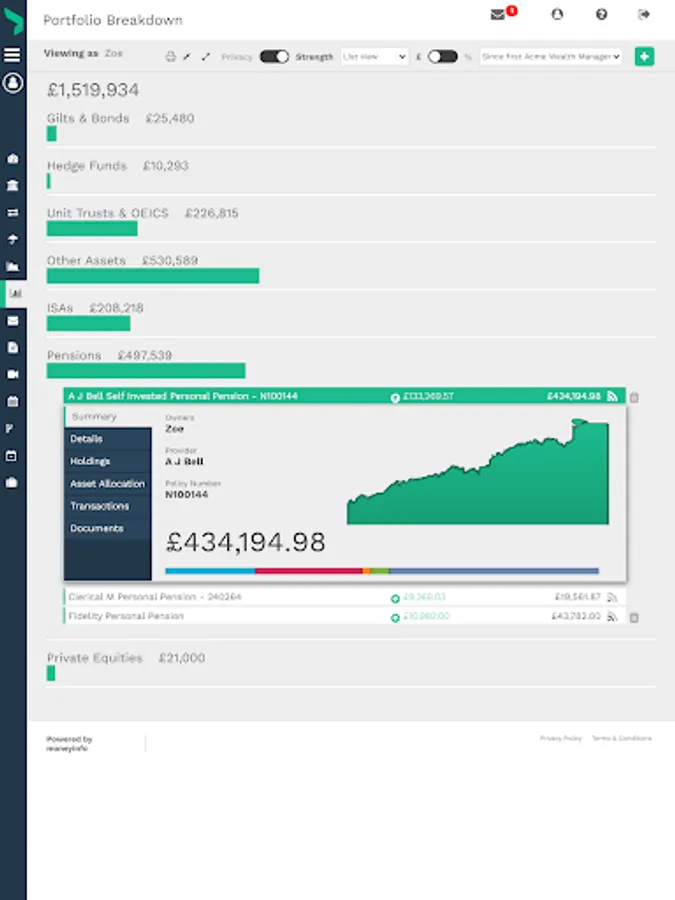Click the gain icon on Clerical M row
Viewport: 675px width, 900px height.
(x=395, y=599)
